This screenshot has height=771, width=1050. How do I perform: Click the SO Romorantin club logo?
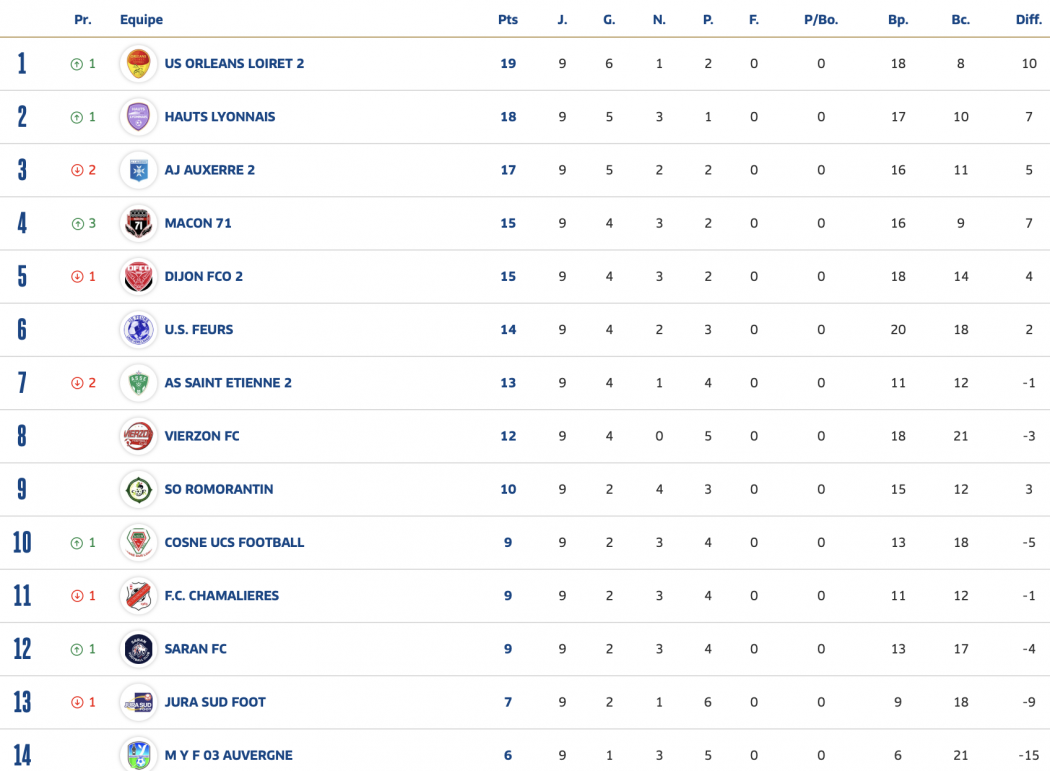pyautogui.click(x=138, y=489)
